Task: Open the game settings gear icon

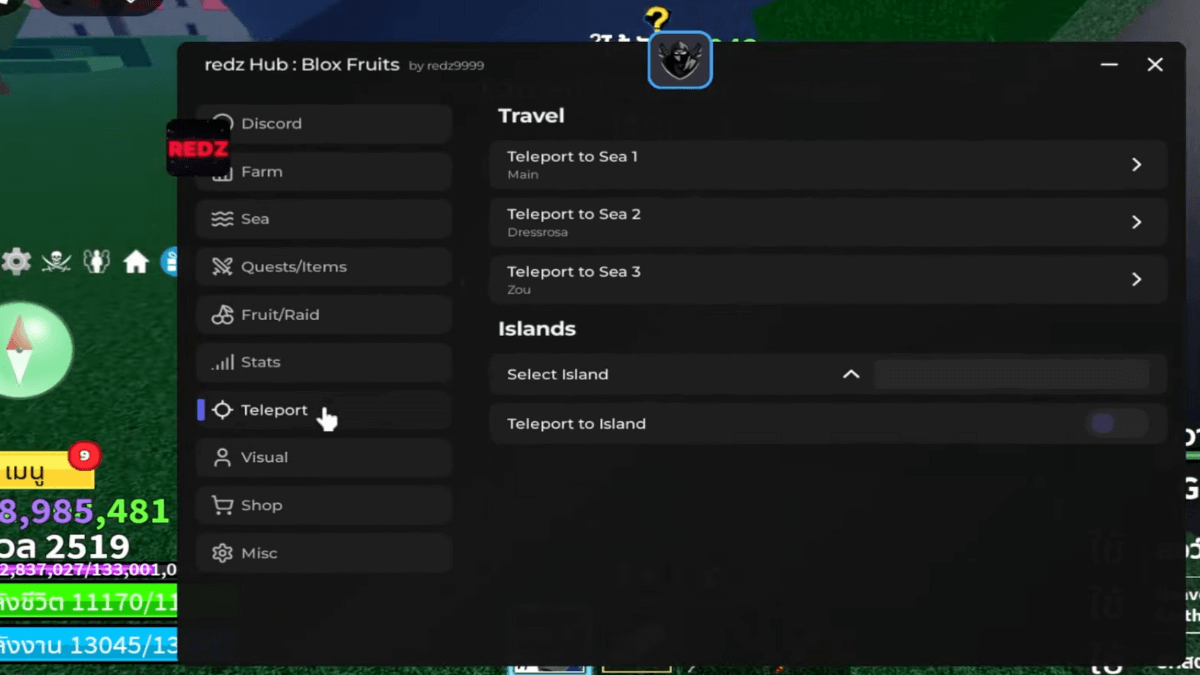Action: click(16, 262)
